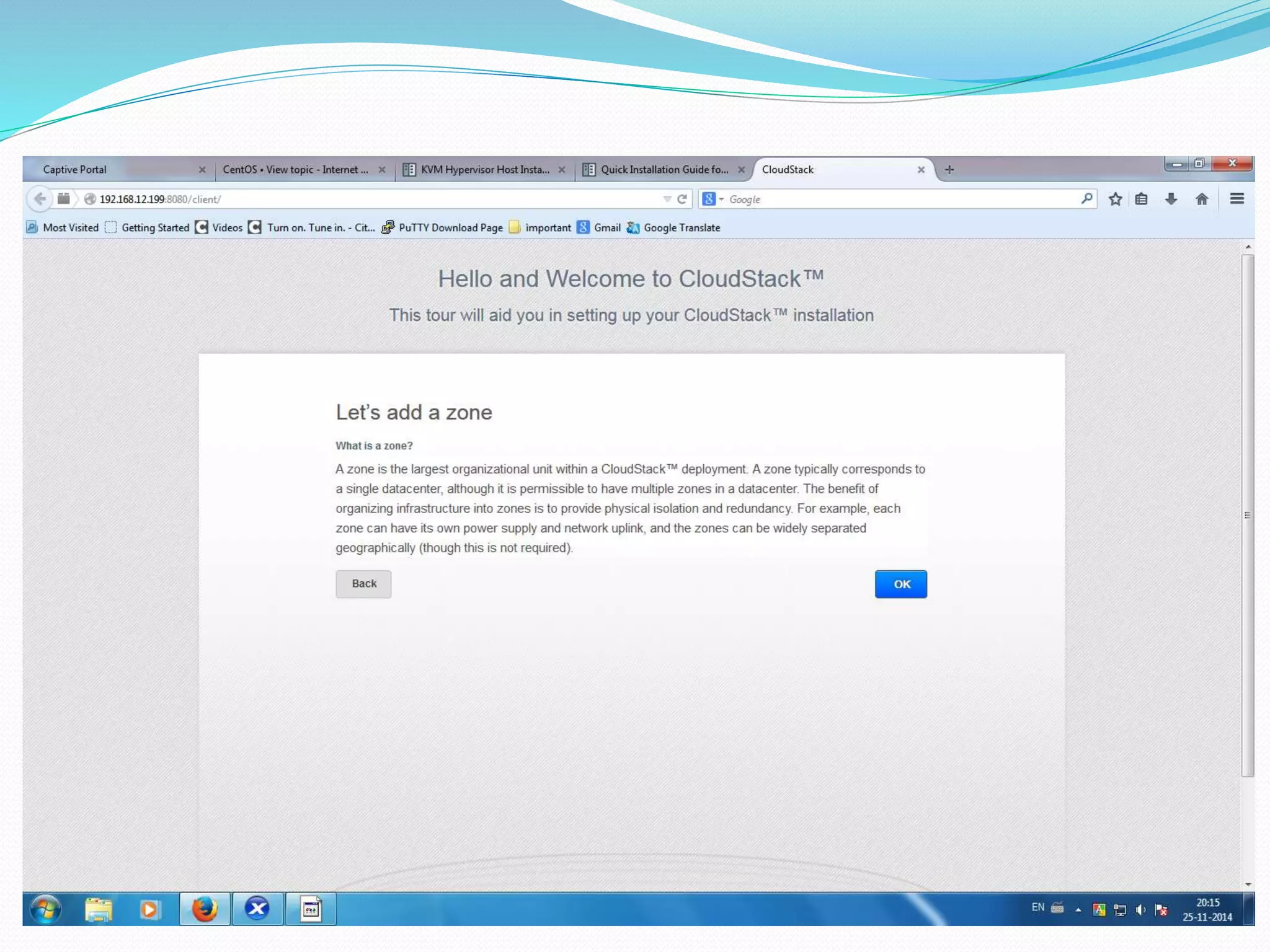Click the back navigation arrow
The height and width of the screenshot is (952, 1270).
click(40, 199)
